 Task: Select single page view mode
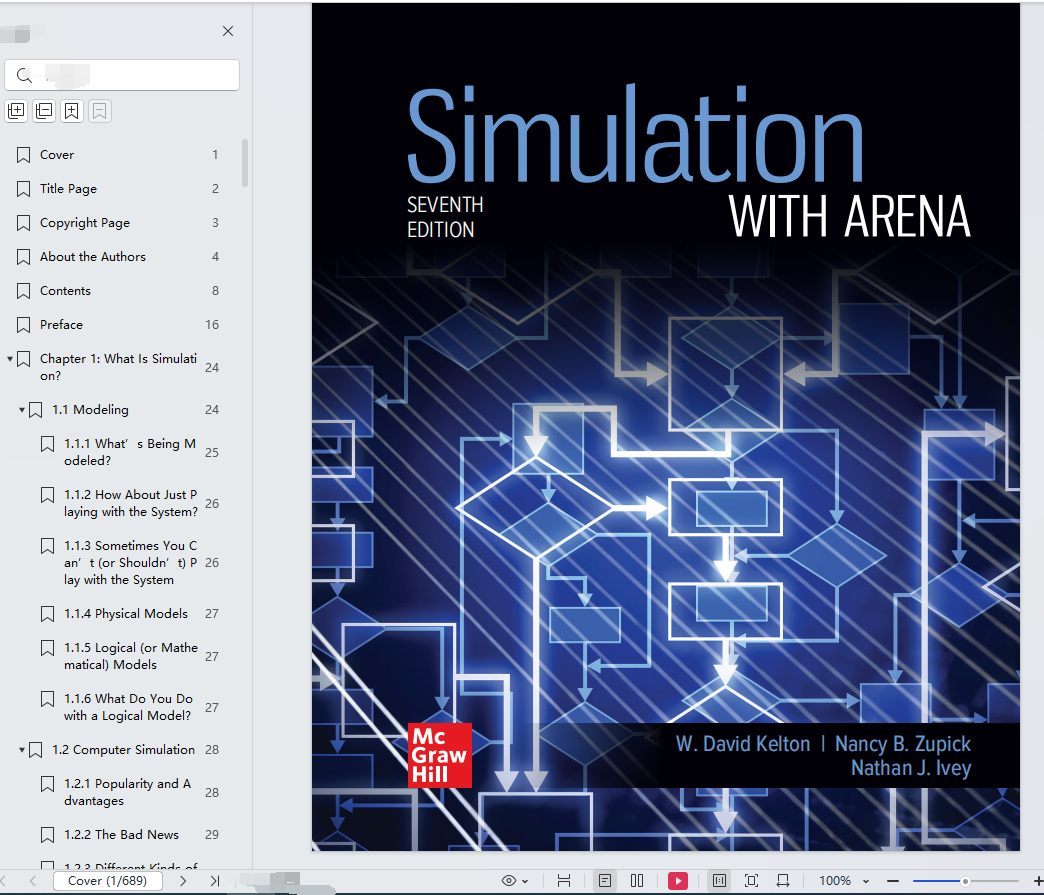pyautogui.click(x=605, y=881)
